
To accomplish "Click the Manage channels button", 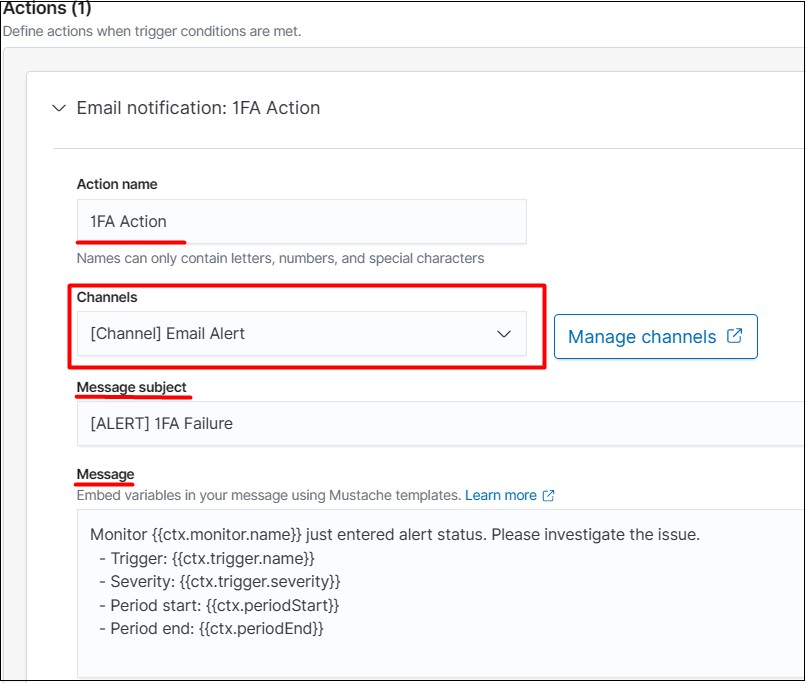I will pyautogui.click(x=655, y=337).
